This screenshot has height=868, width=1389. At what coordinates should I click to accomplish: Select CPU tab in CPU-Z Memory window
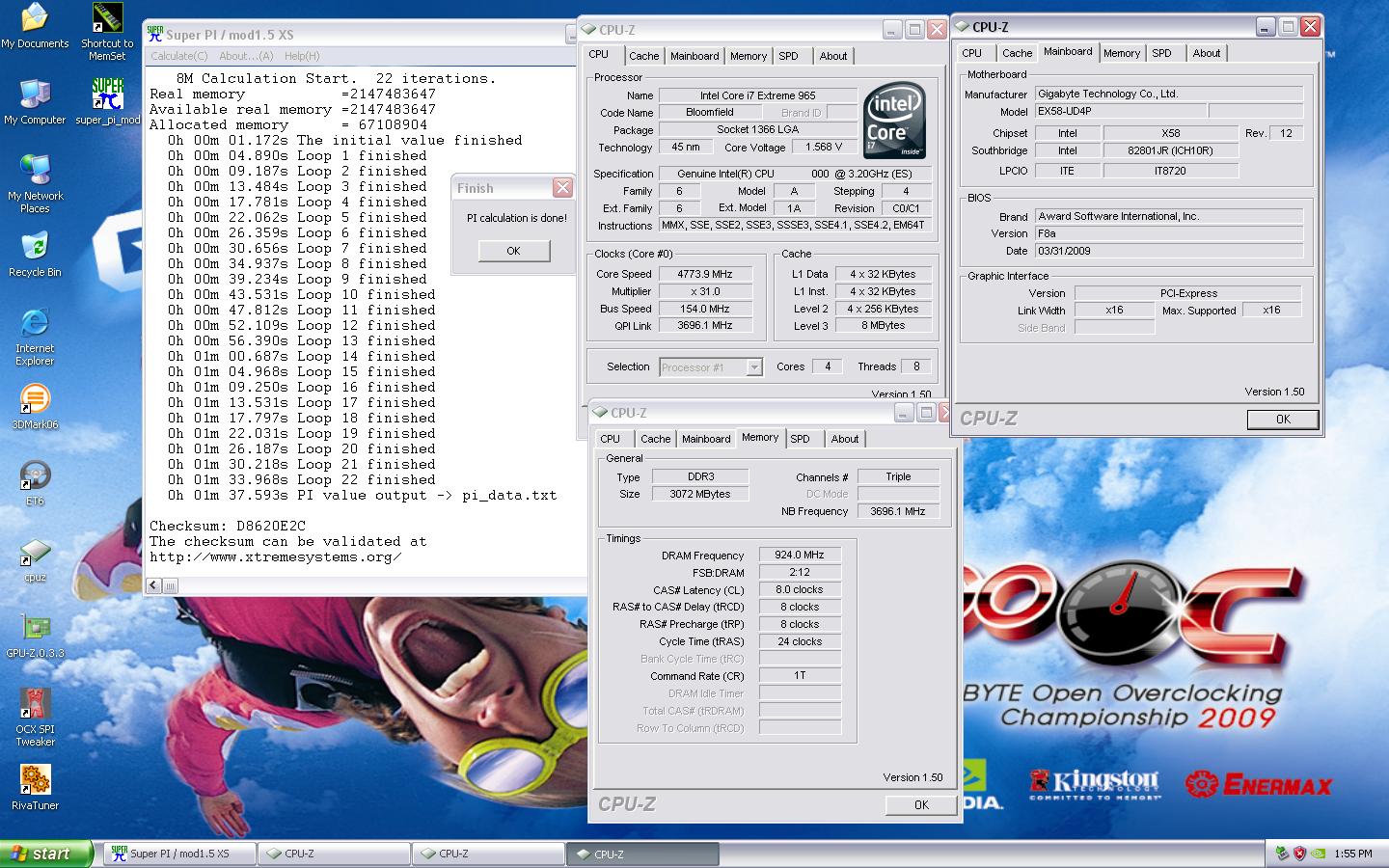point(611,439)
